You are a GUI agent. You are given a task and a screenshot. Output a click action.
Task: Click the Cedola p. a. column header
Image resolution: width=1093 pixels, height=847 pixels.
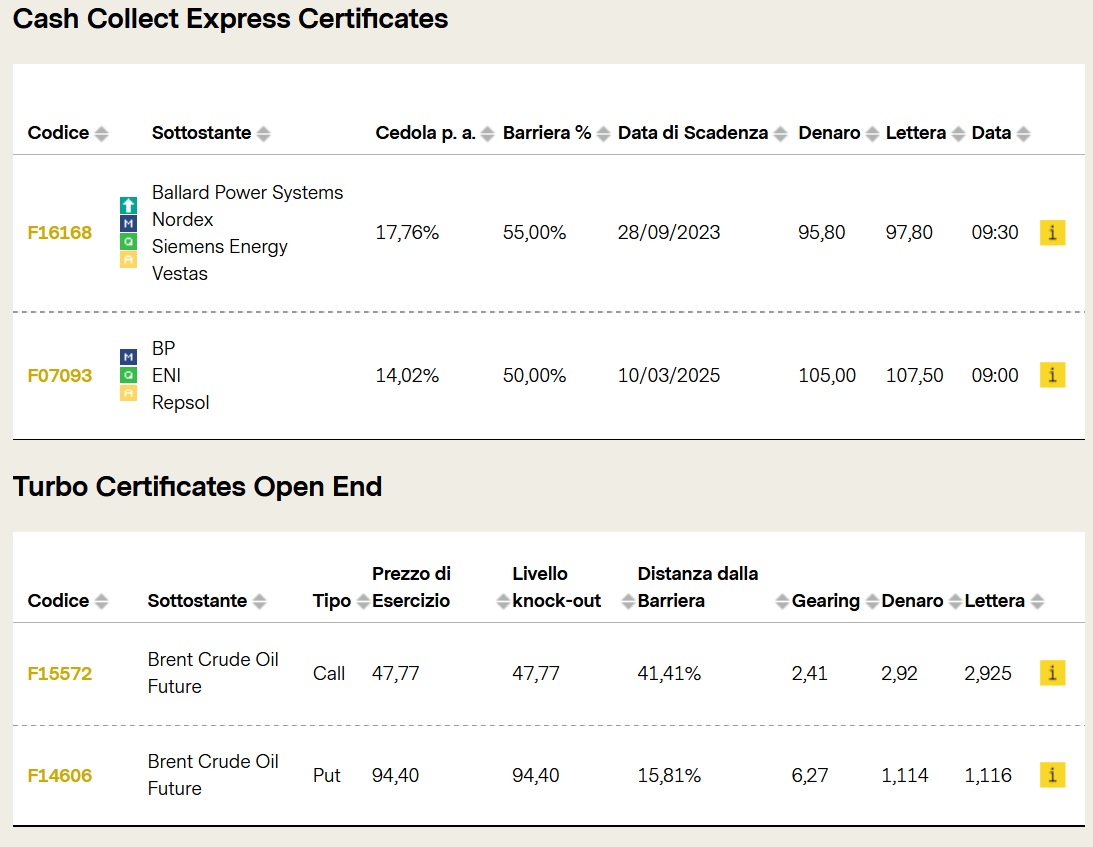point(425,133)
